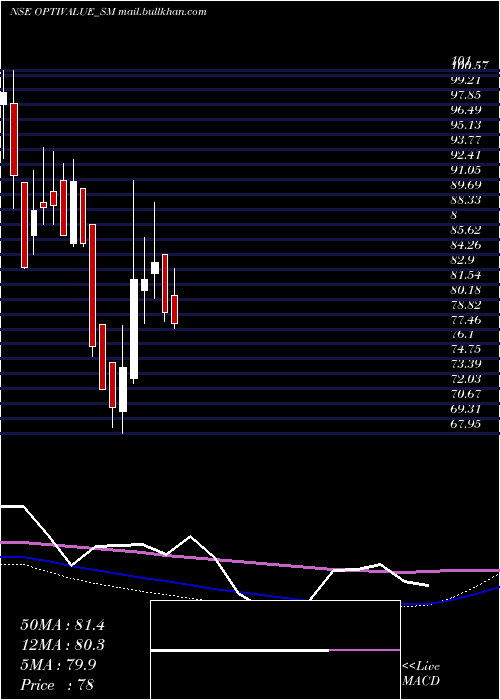The image size is (500, 700).
Task: Select the 78.82 price axis label
Action: tap(467, 305)
